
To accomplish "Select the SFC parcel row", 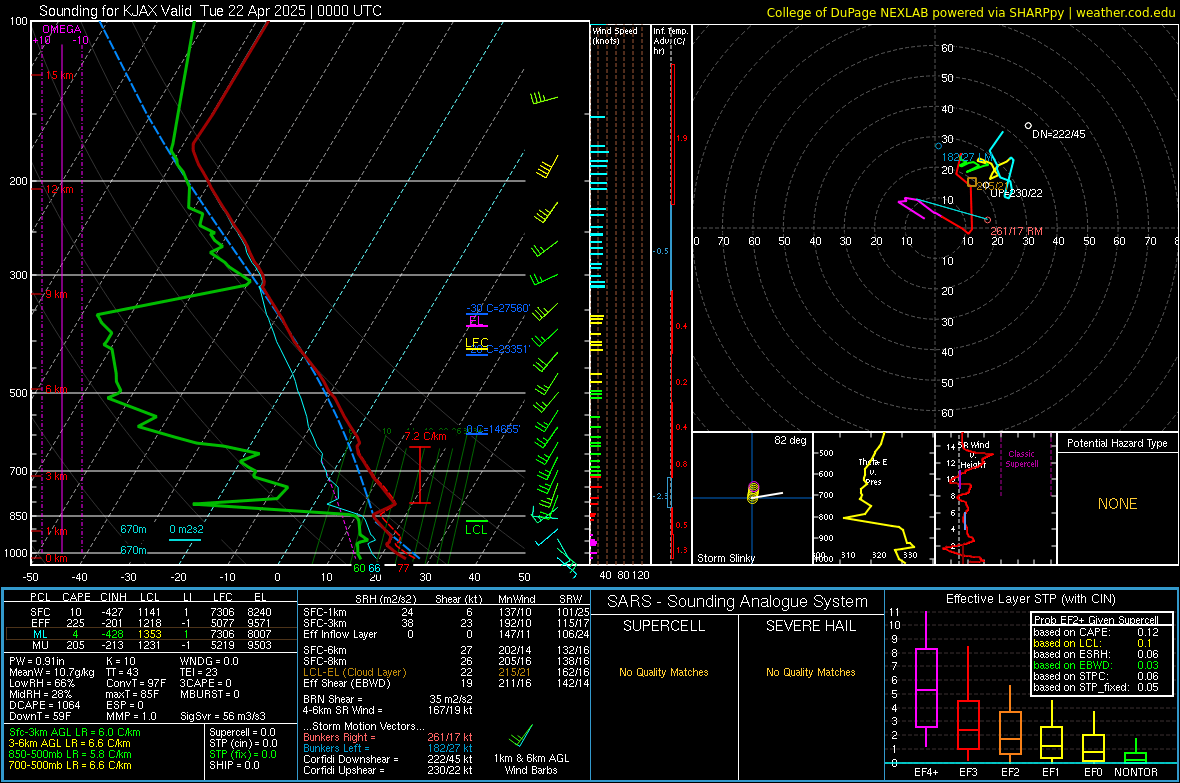I will pyautogui.click(x=149, y=612).
